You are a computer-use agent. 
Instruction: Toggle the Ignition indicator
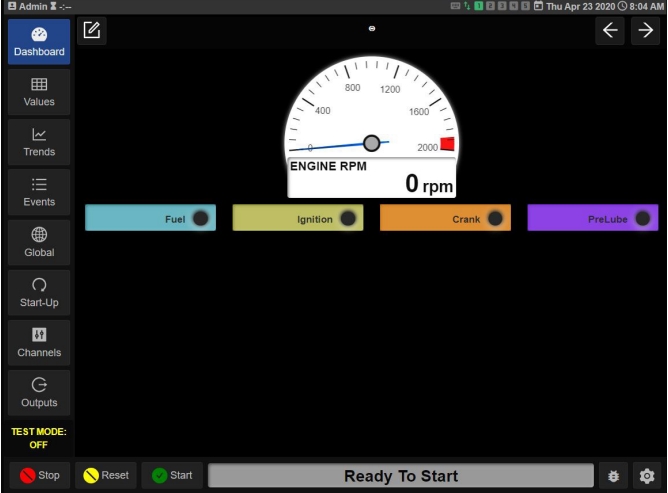pyautogui.click(x=348, y=218)
